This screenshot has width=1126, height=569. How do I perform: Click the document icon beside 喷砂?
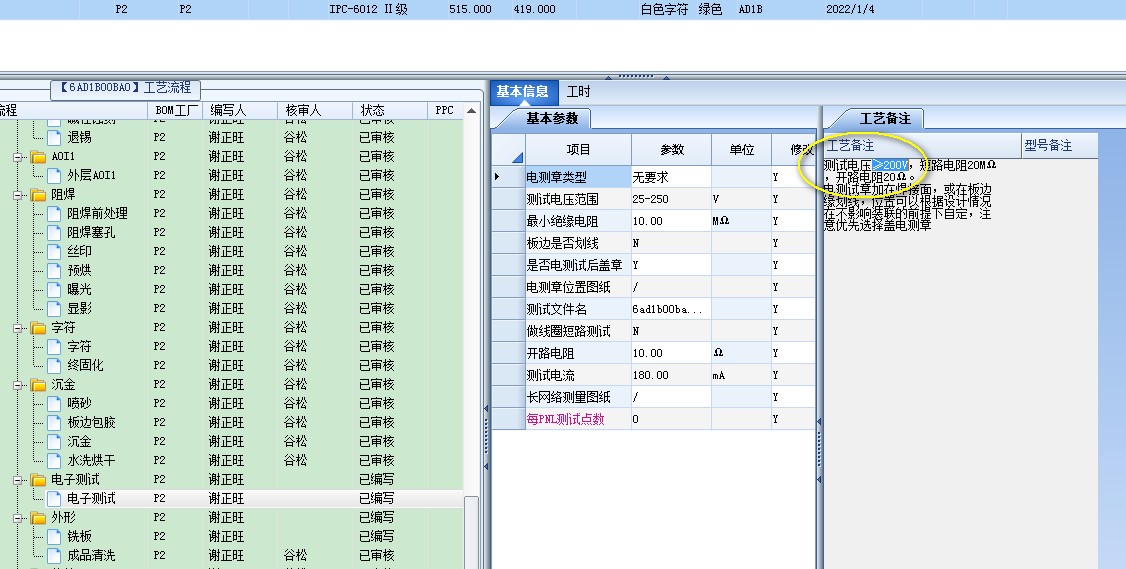pyautogui.click(x=55, y=404)
